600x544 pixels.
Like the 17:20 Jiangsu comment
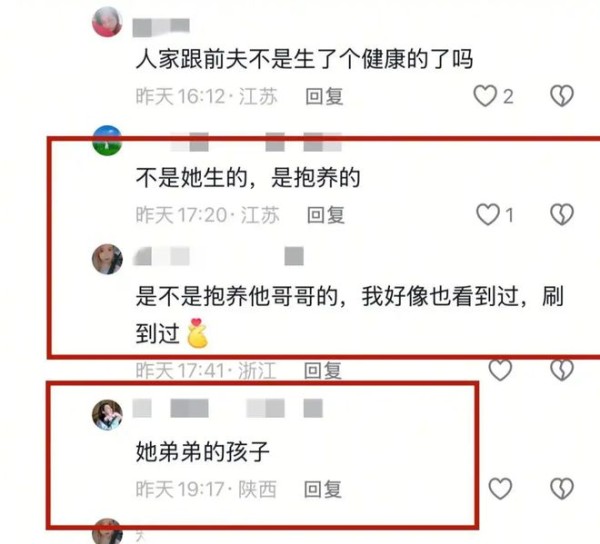[x=488, y=214]
